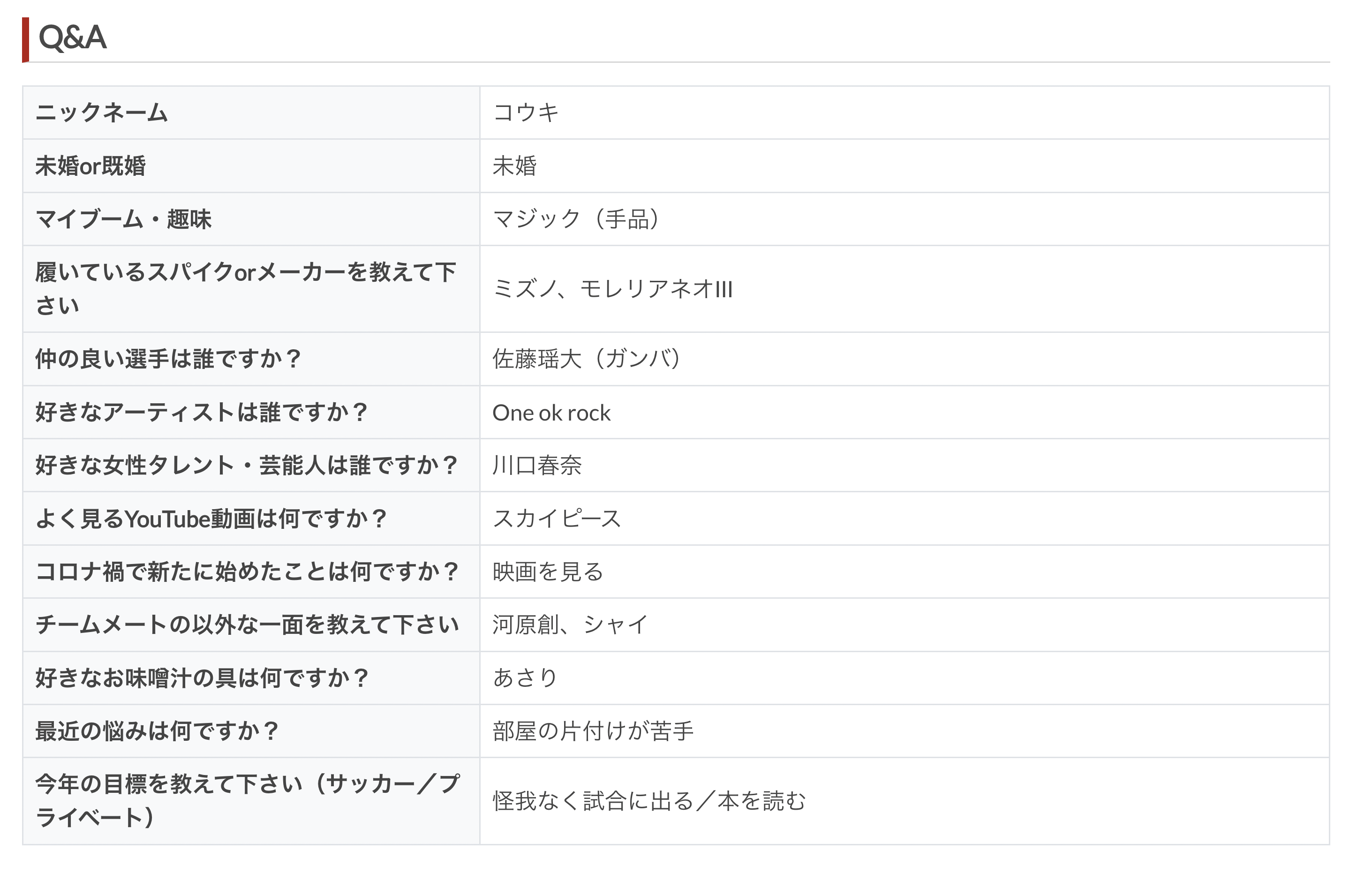1372x873 pixels.
Task: Select the question about 今年の目標
Action: (251, 801)
